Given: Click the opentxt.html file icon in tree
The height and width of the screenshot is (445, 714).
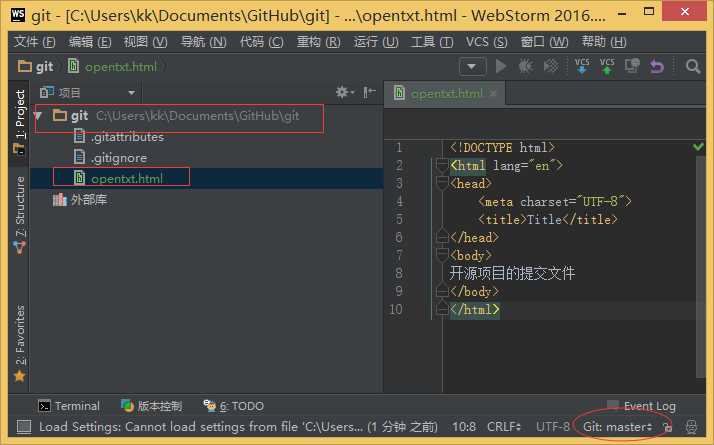Looking at the screenshot, I should coord(79,178).
